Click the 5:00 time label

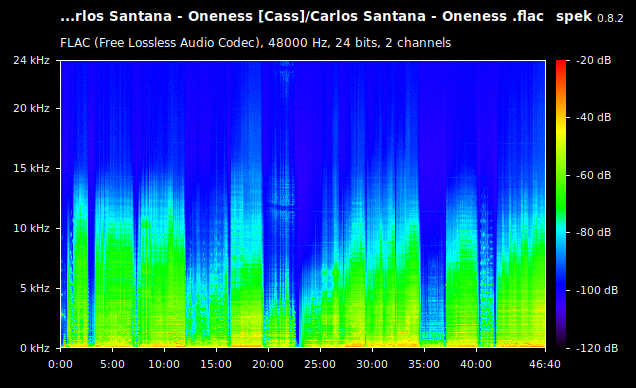[x=112, y=364]
